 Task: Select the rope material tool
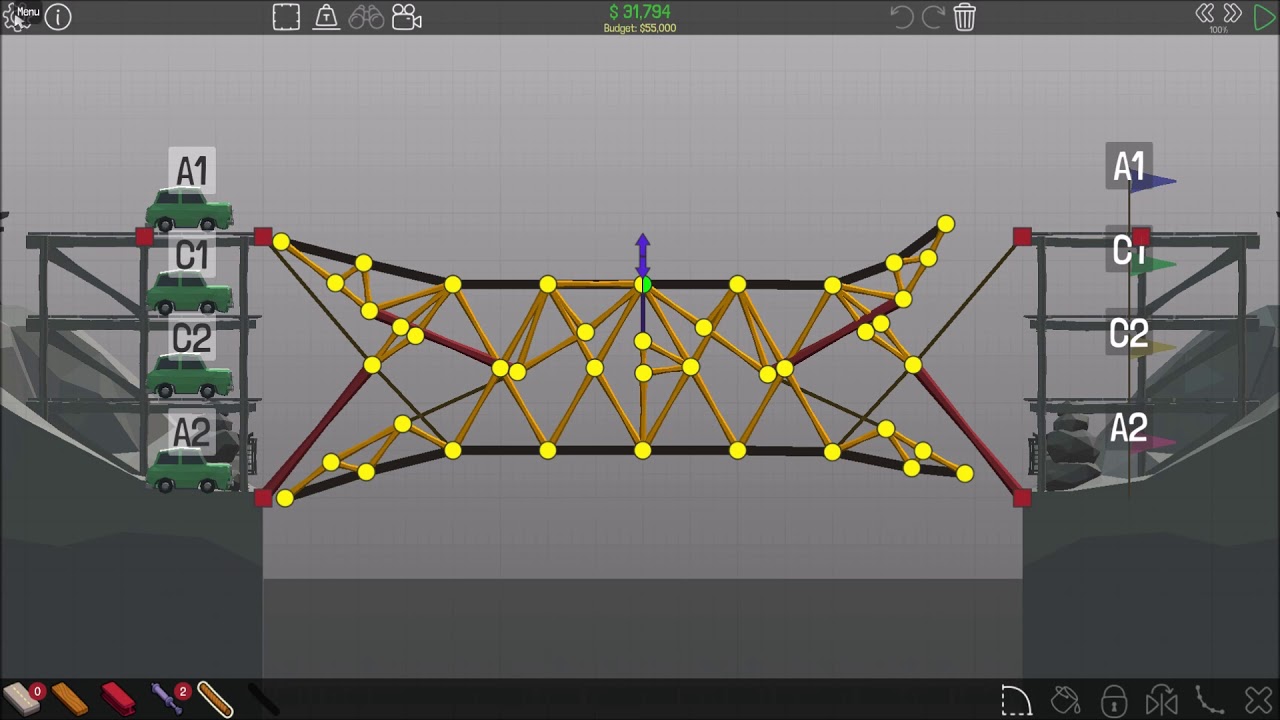[215, 699]
